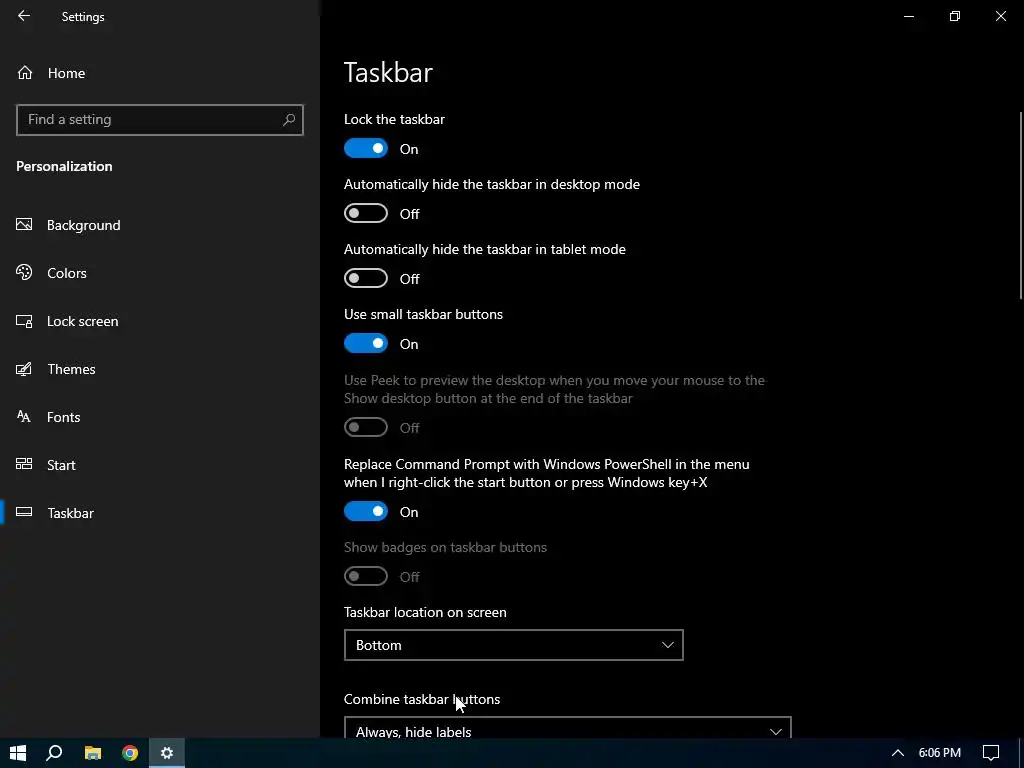The image size is (1024, 768).
Task: Go to Fonts settings page
Action: pyautogui.click(x=159, y=417)
